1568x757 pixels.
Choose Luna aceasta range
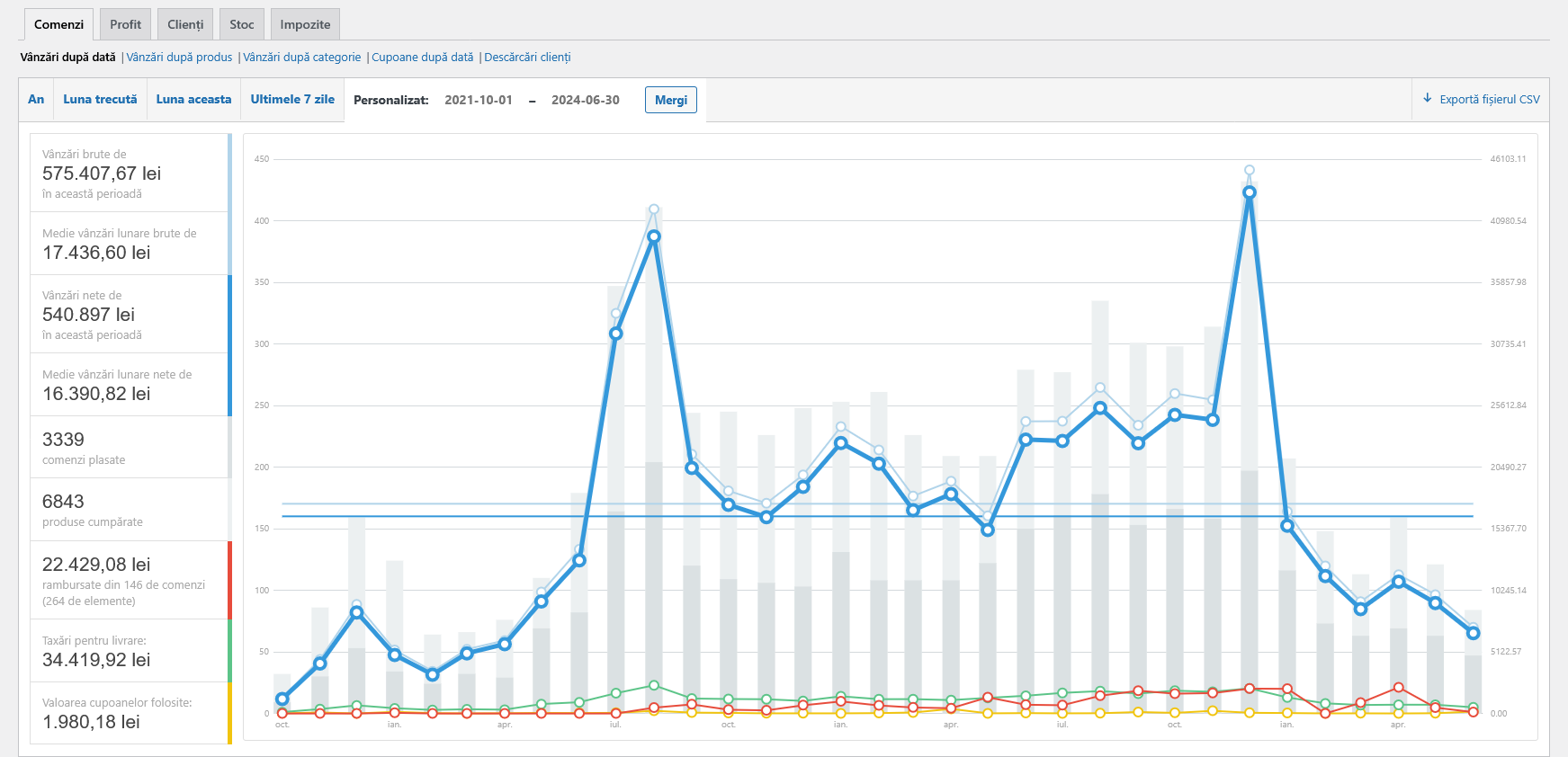click(193, 99)
